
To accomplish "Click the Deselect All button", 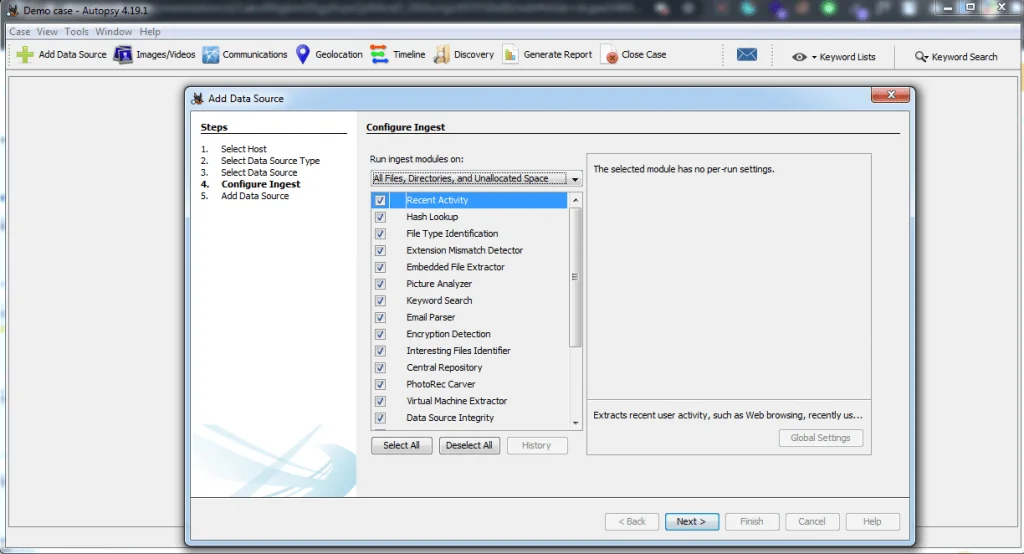I will 469,446.
